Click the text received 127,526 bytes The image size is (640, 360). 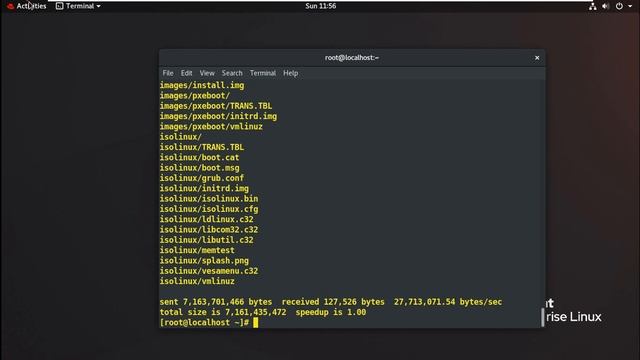point(333,302)
